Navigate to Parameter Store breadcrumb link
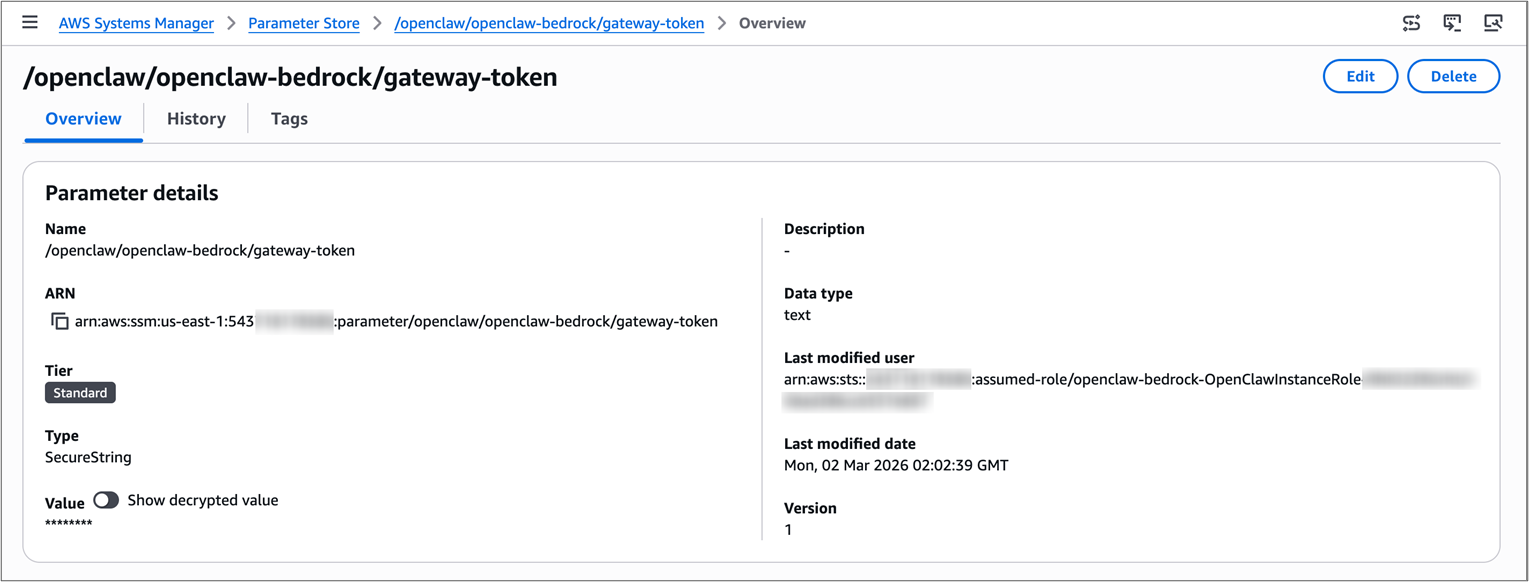 coord(304,23)
